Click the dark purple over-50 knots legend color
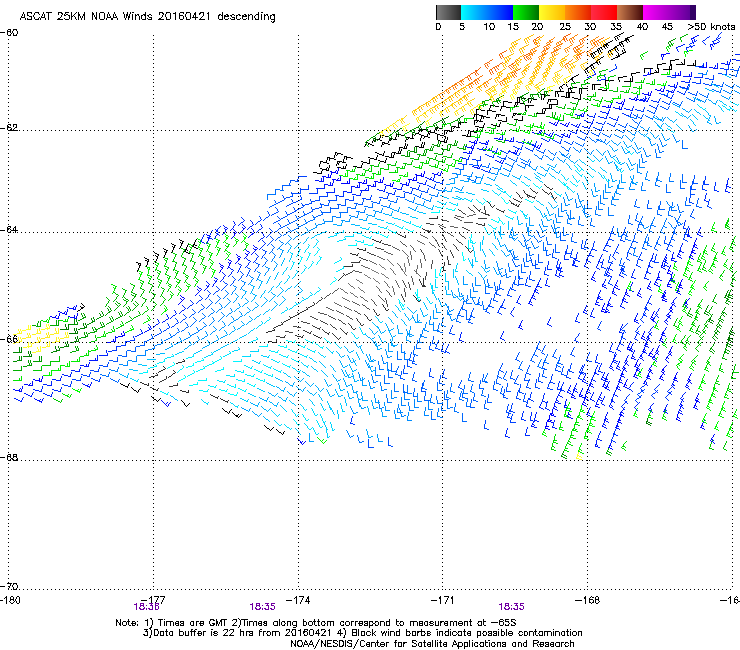740x650 pixels. [693, 12]
